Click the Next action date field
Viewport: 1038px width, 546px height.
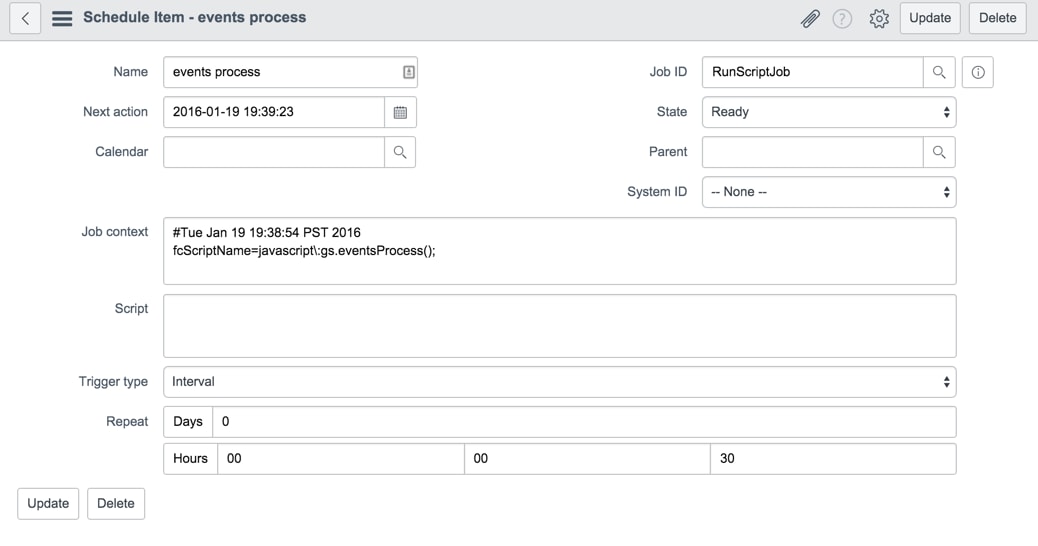pos(274,112)
